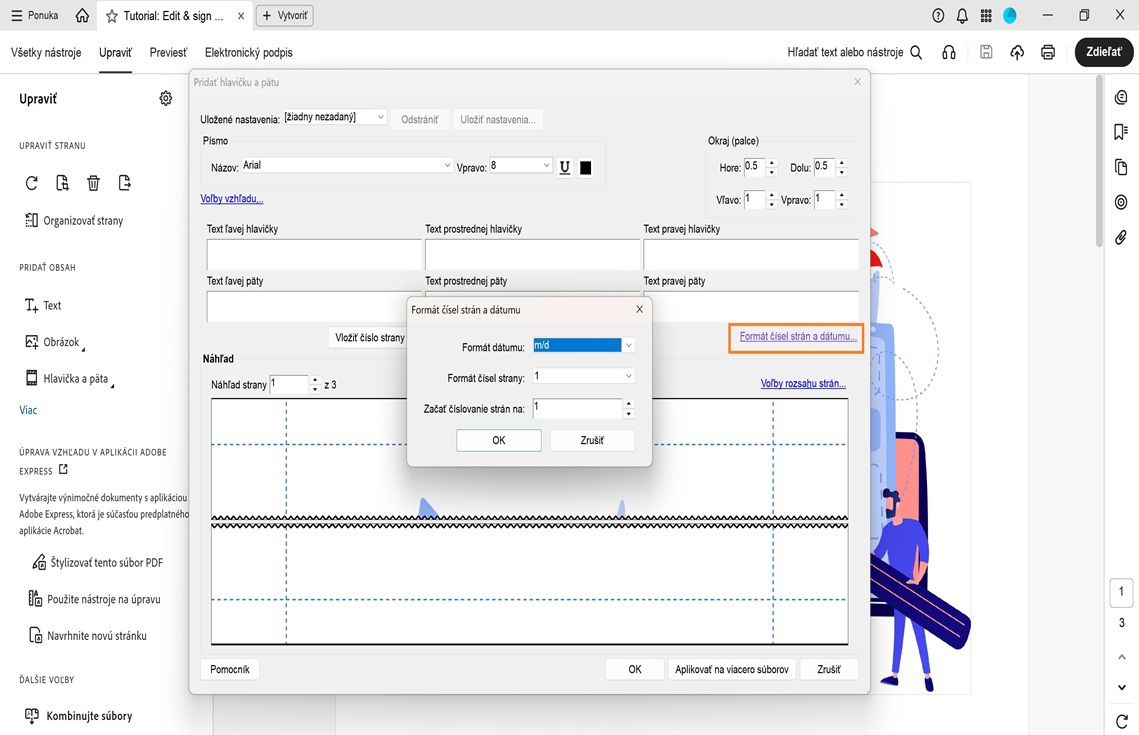Click Kombinujte súbory
This screenshot has width=1139, height=735.
78,716
